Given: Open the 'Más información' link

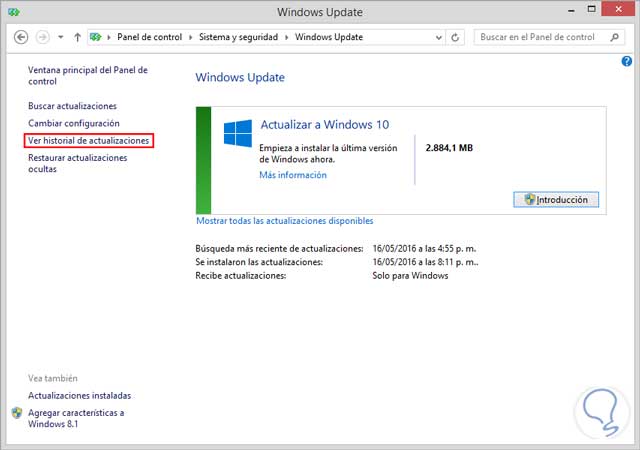Looking at the screenshot, I should click(293, 175).
